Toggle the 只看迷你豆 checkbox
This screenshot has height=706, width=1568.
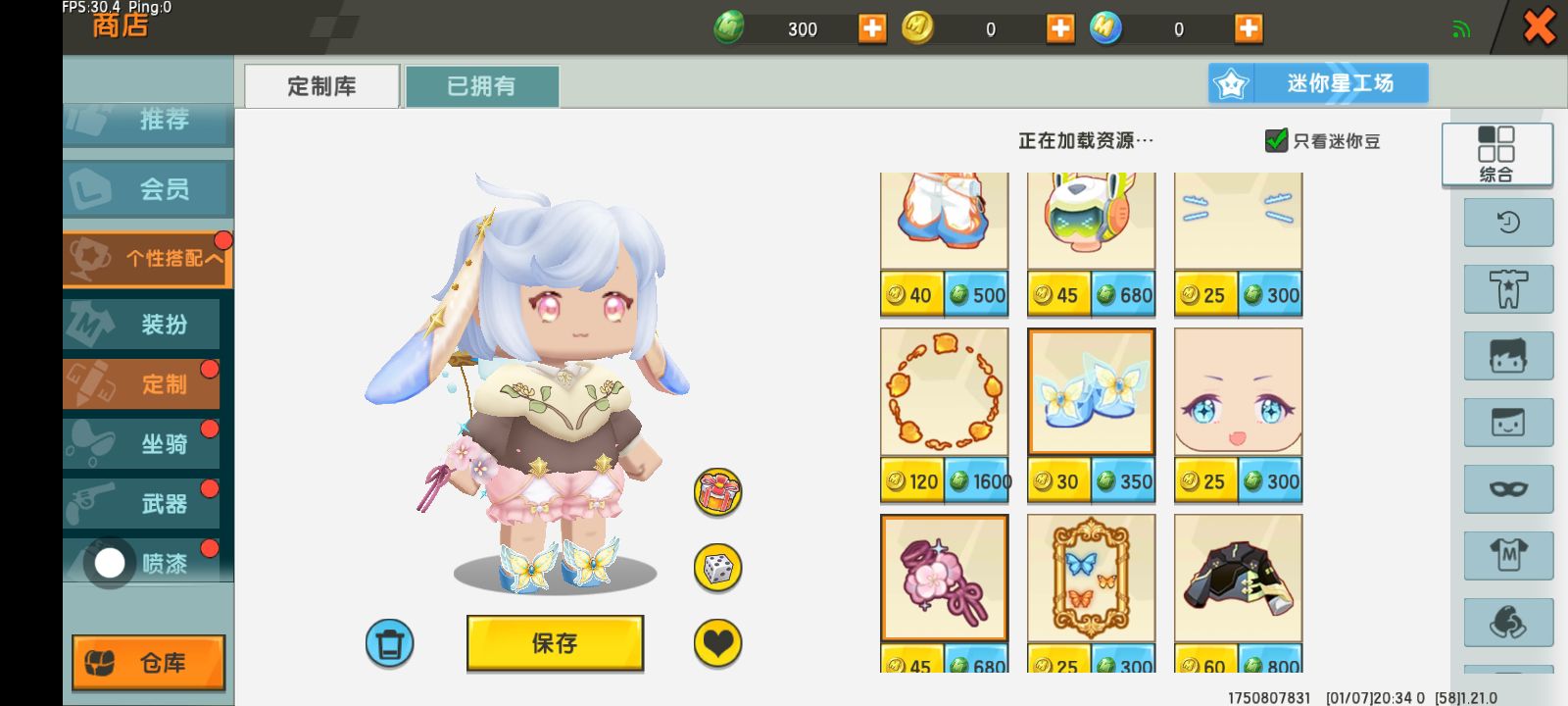[x=1276, y=140]
